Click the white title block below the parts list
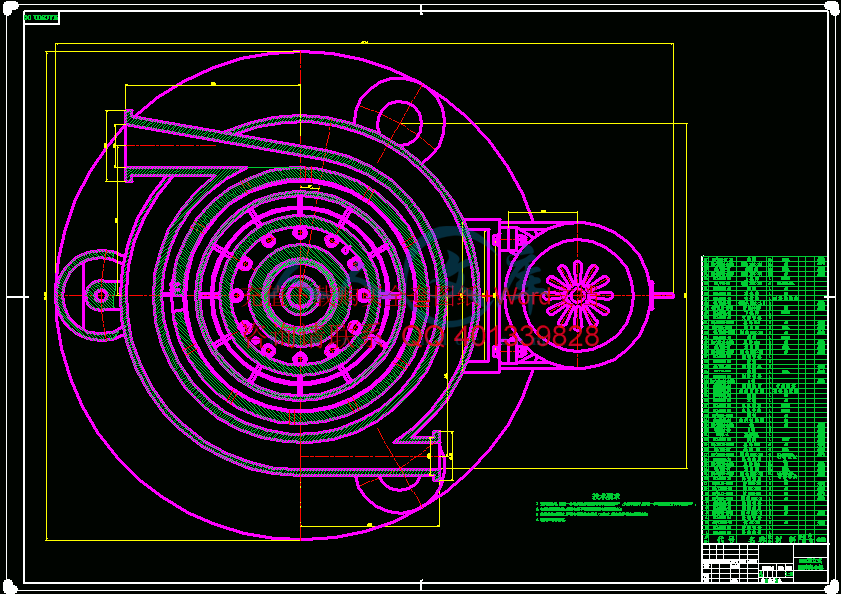Viewport: 841px width, 594px height. [765, 563]
